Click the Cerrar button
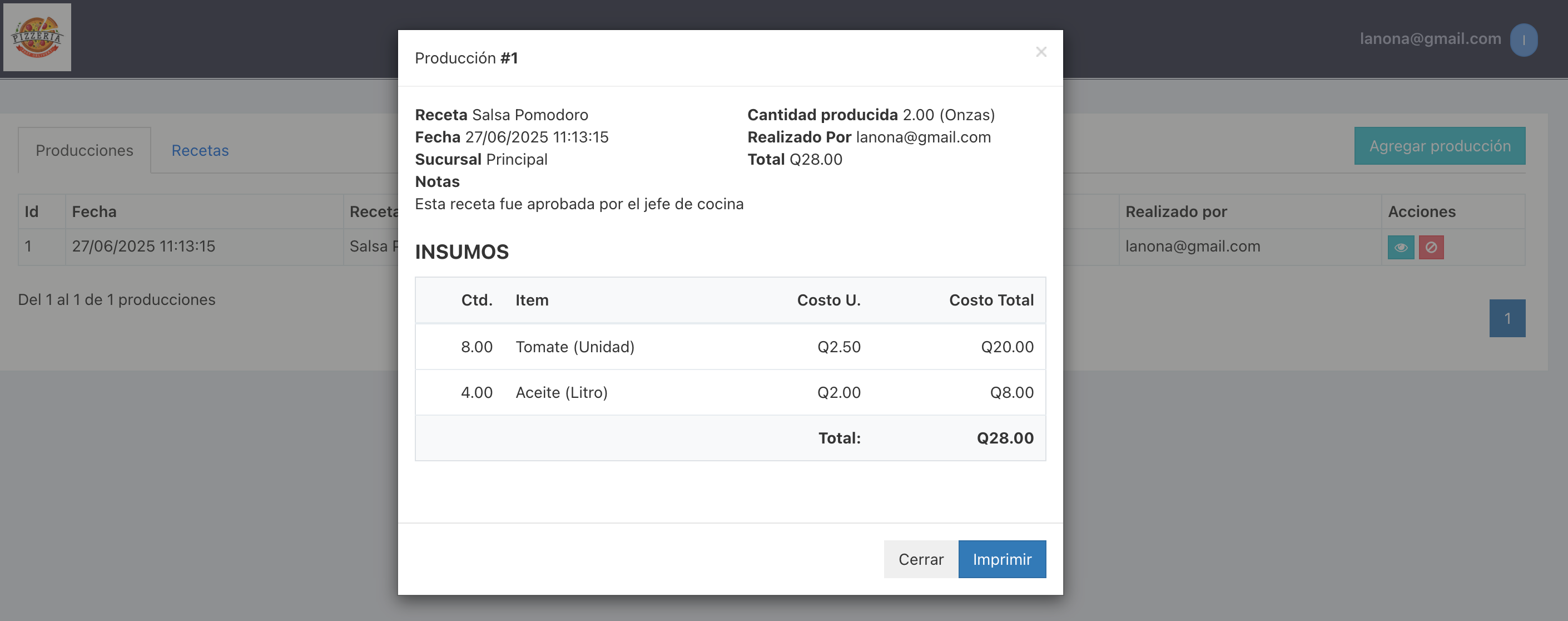 point(921,559)
